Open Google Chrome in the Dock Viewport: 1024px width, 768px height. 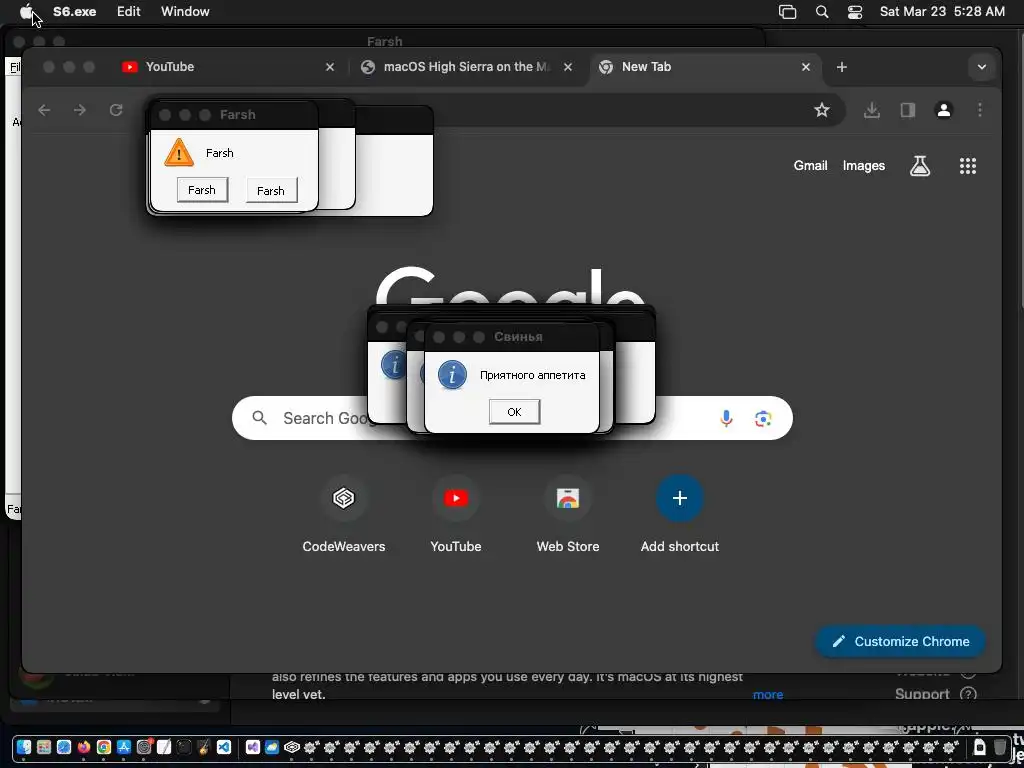[104, 746]
